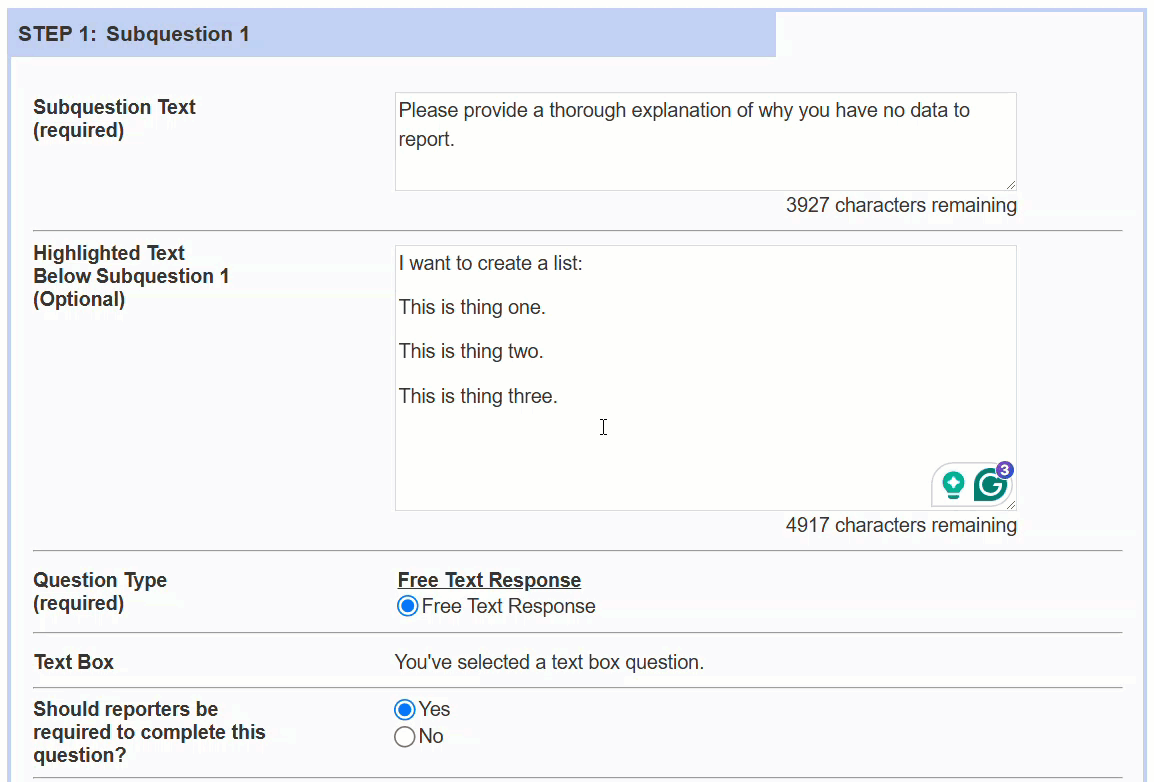Click the '3927 characters remaining' counter
1154x782 pixels.
point(900,206)
